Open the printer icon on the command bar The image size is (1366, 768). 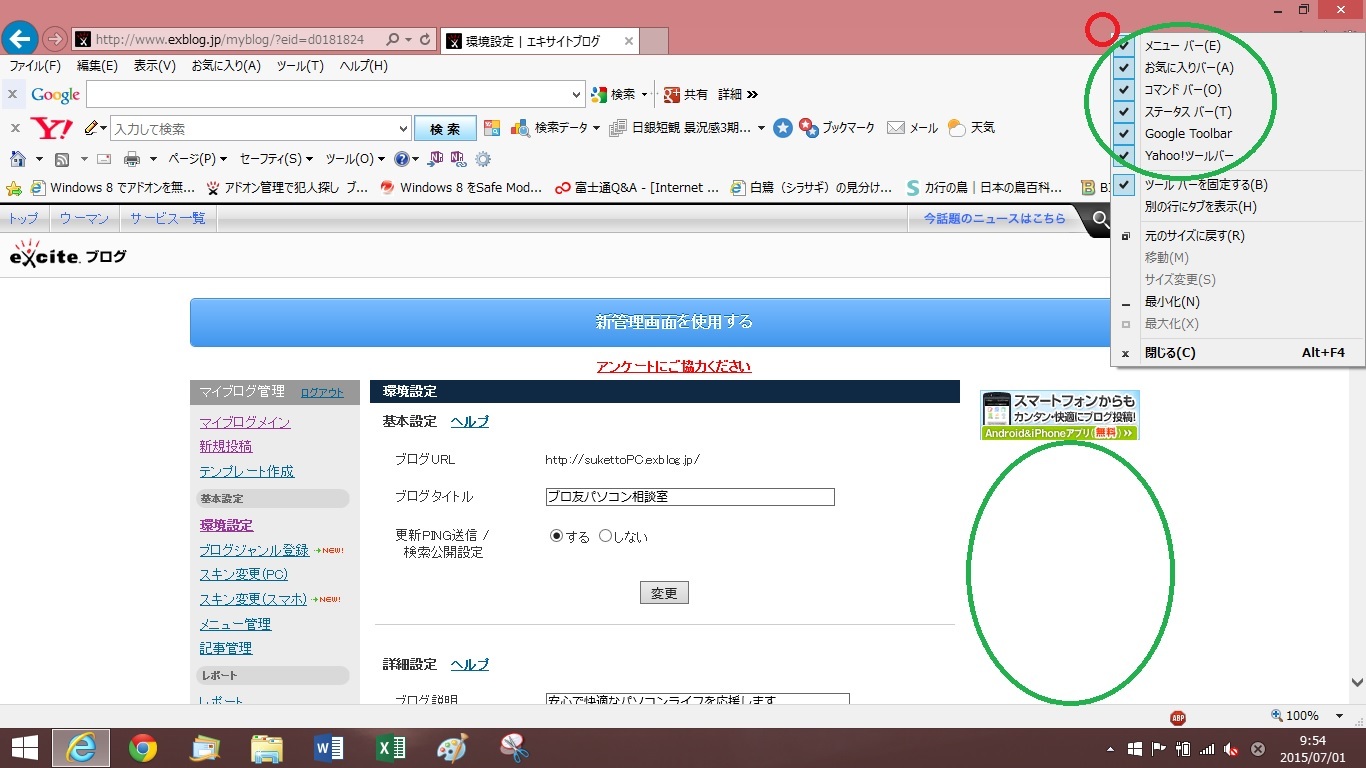pos(130,158)
